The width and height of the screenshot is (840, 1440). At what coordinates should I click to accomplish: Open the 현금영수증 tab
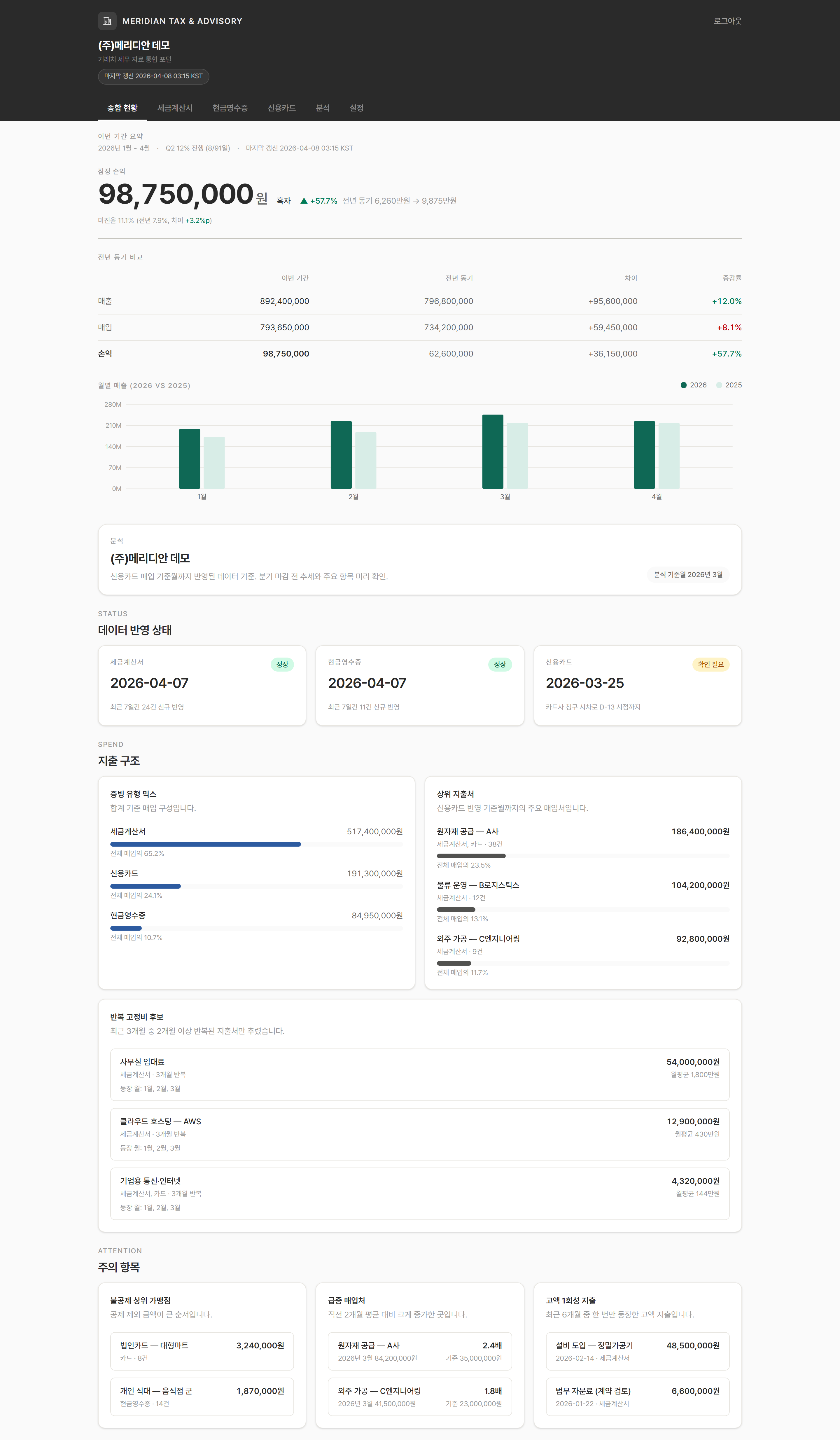point(230,108)
